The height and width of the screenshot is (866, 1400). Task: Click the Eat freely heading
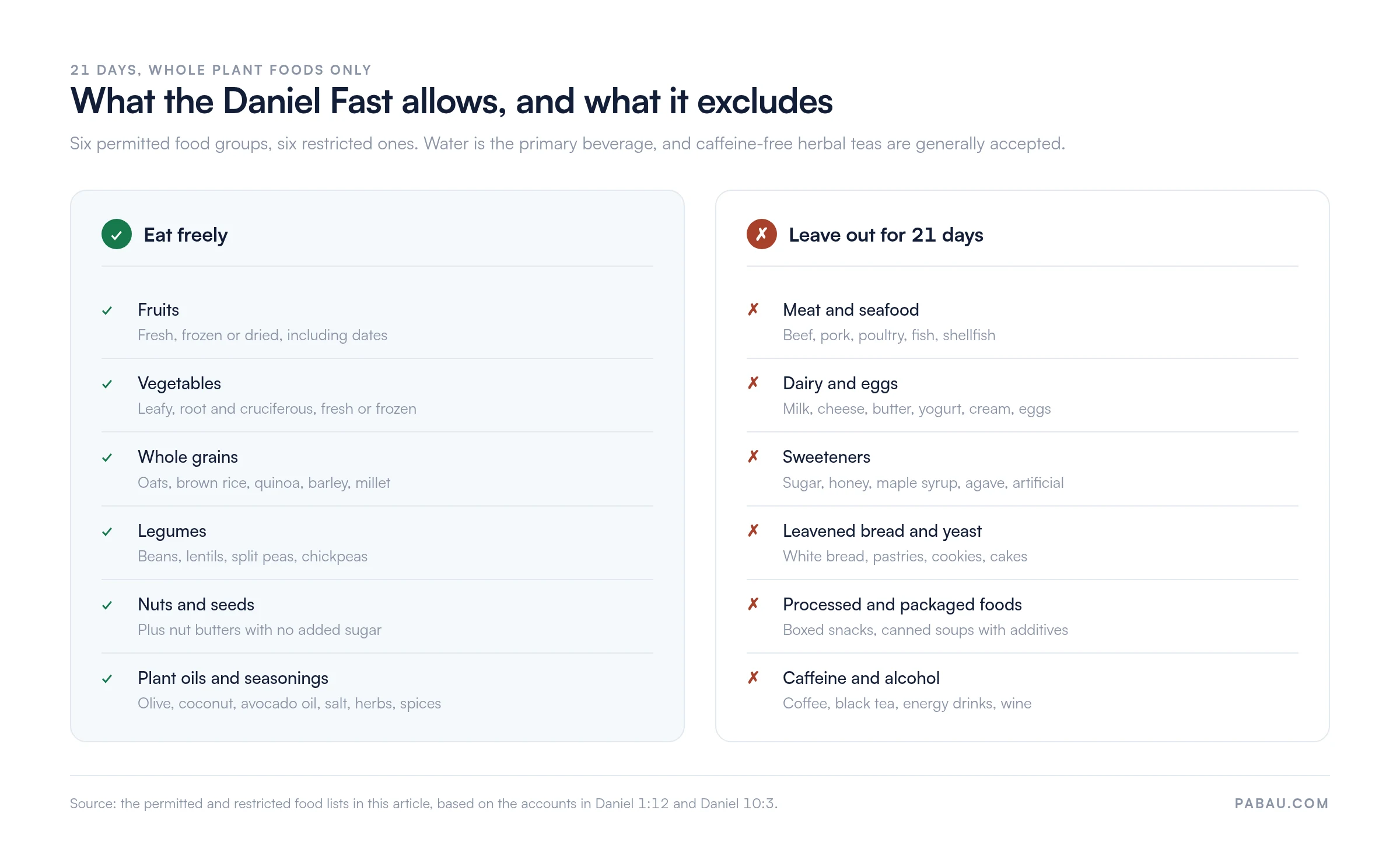pyautogui.click(x=185, y=235)
